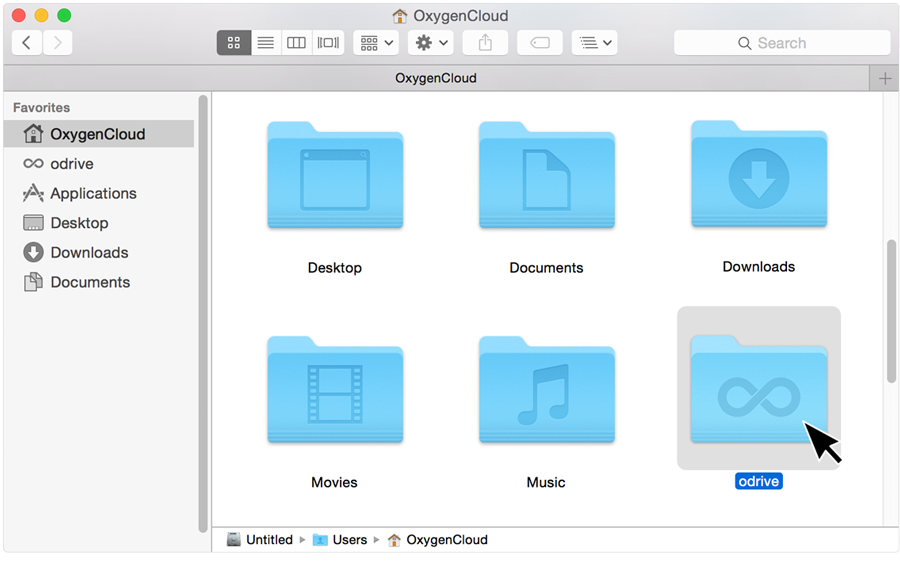Click the title bar home proxy icon
The width and height of the screenshot is (900, 565).
399,16
